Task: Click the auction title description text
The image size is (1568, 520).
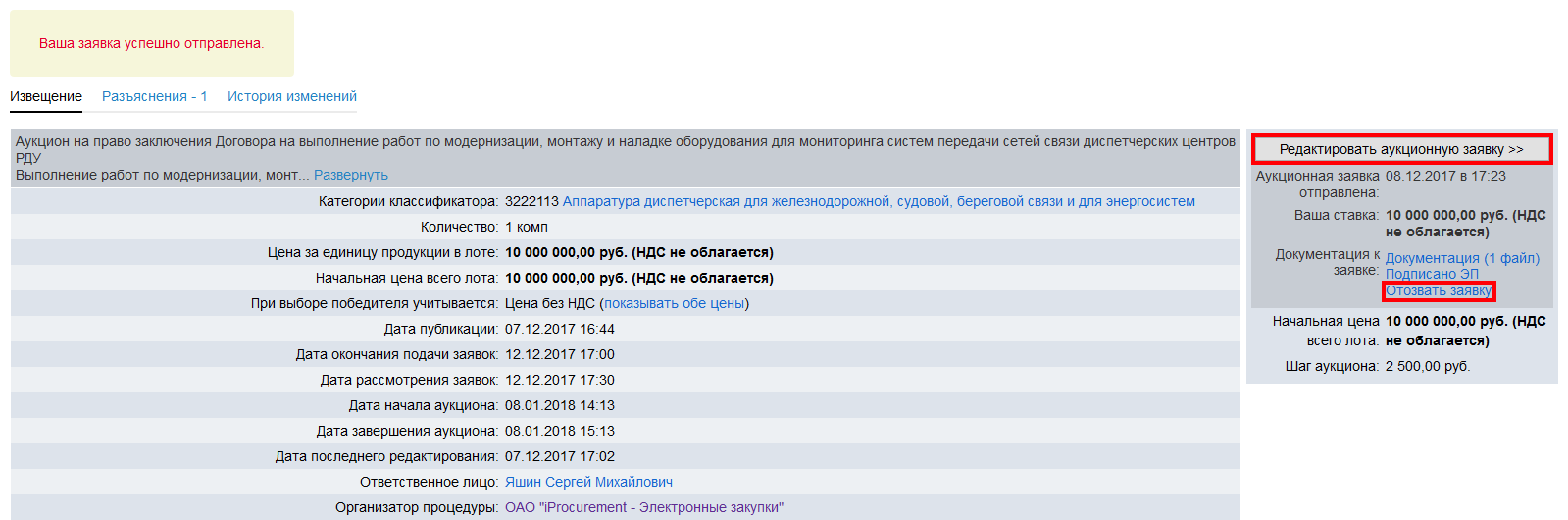Action: pyautogui.click(x=625, y=141)
